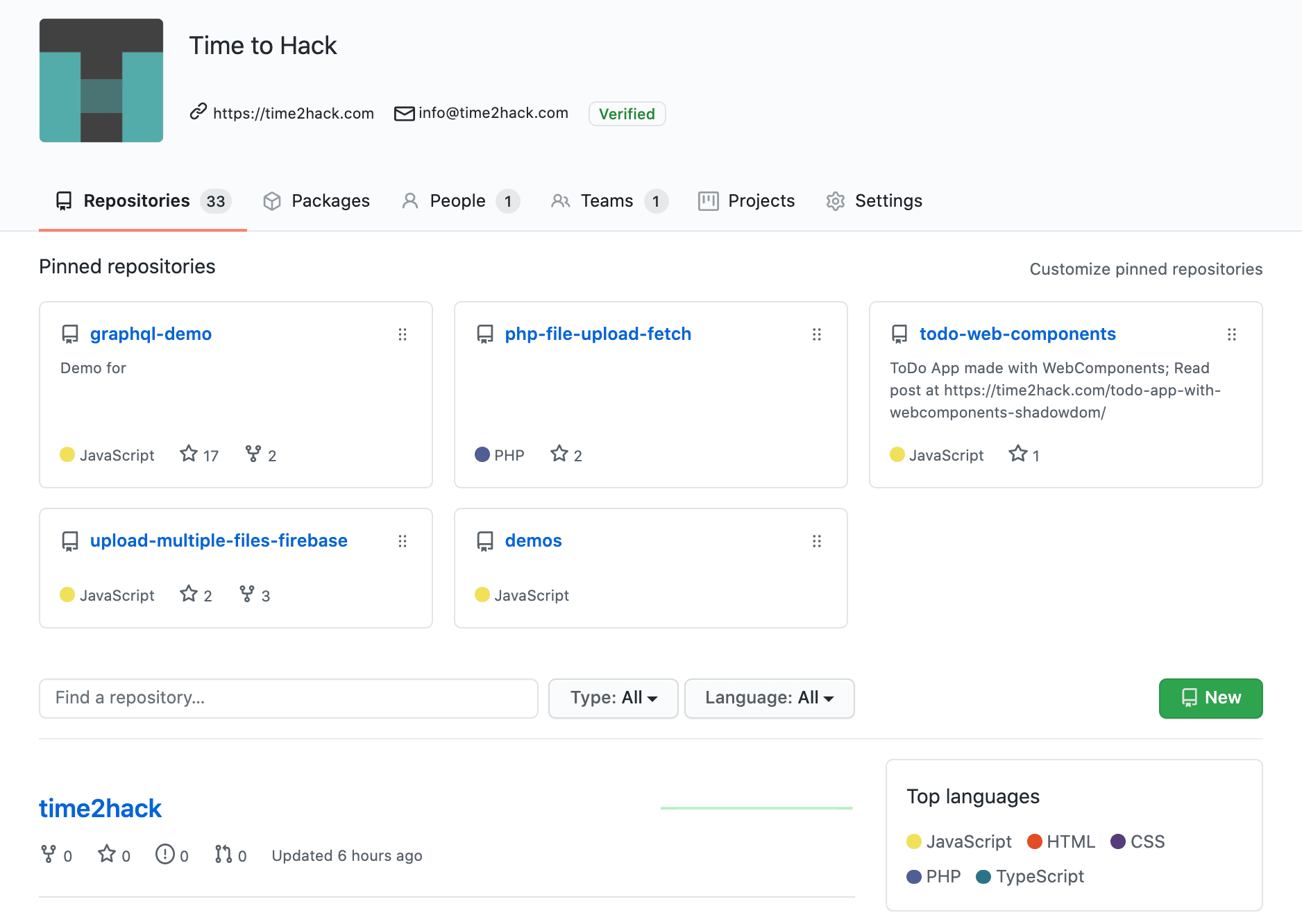
Task: View the 0 open issues of the time2hack repo
Action: tap(172, 855)
